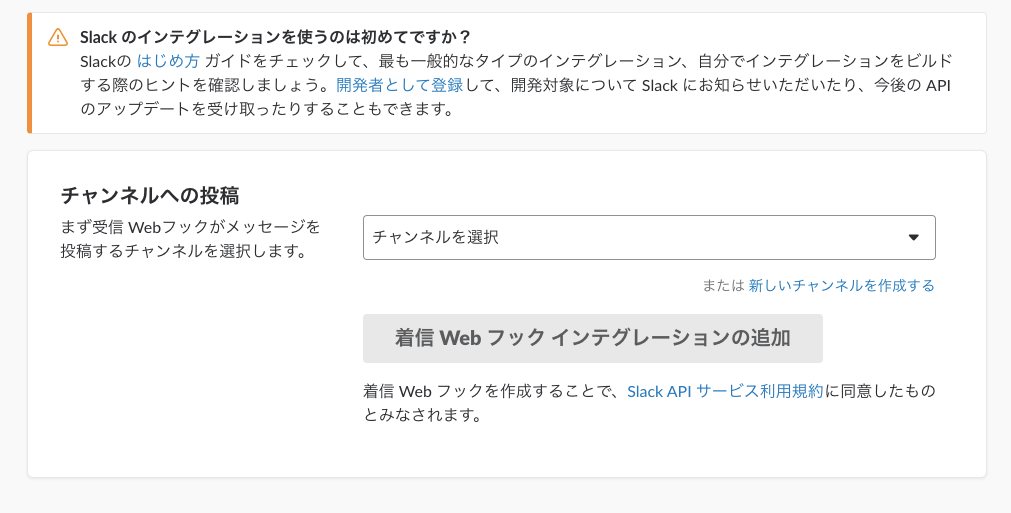Click the orange left border of the notice

pos(30,73)
